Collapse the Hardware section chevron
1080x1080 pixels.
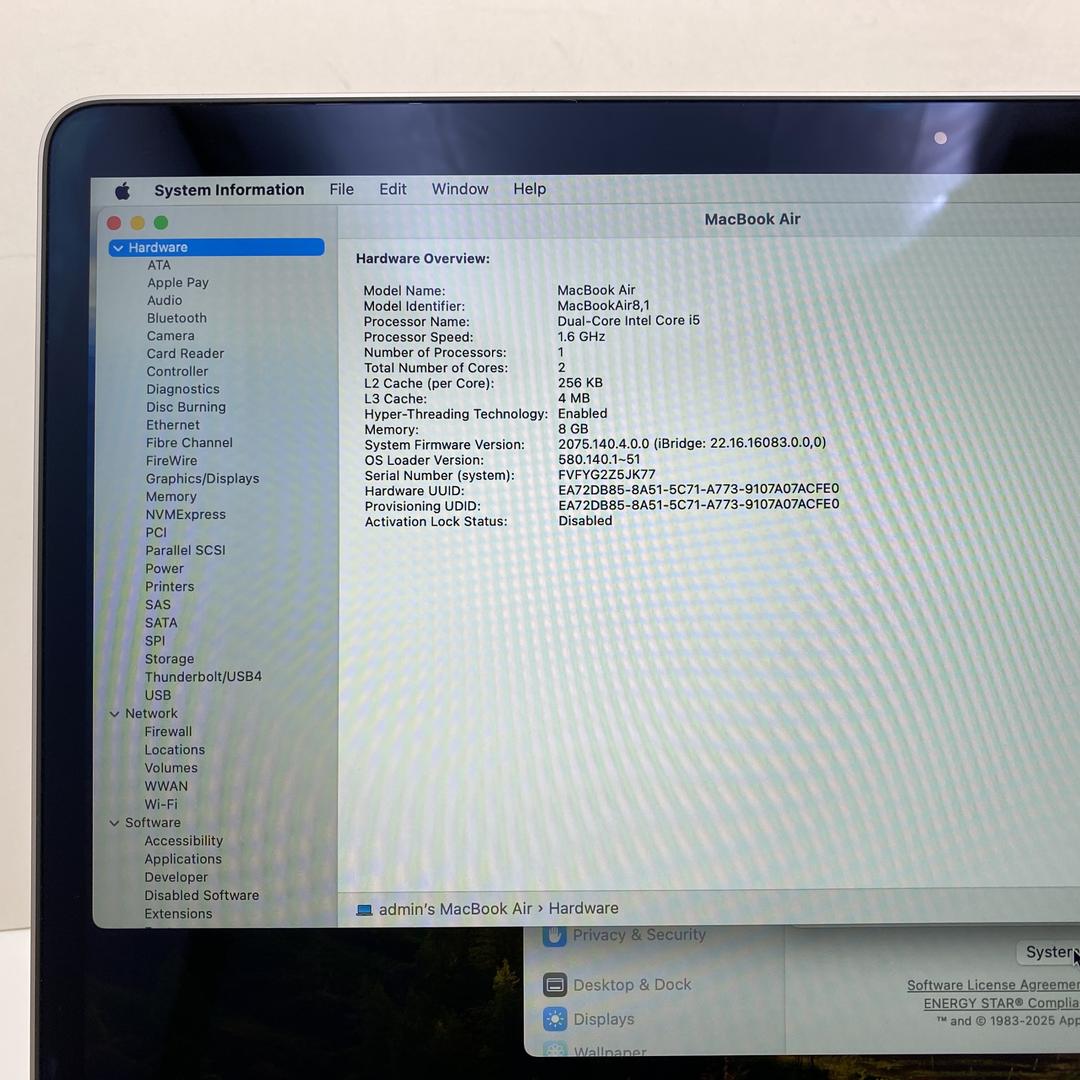[x=118, y=248]
